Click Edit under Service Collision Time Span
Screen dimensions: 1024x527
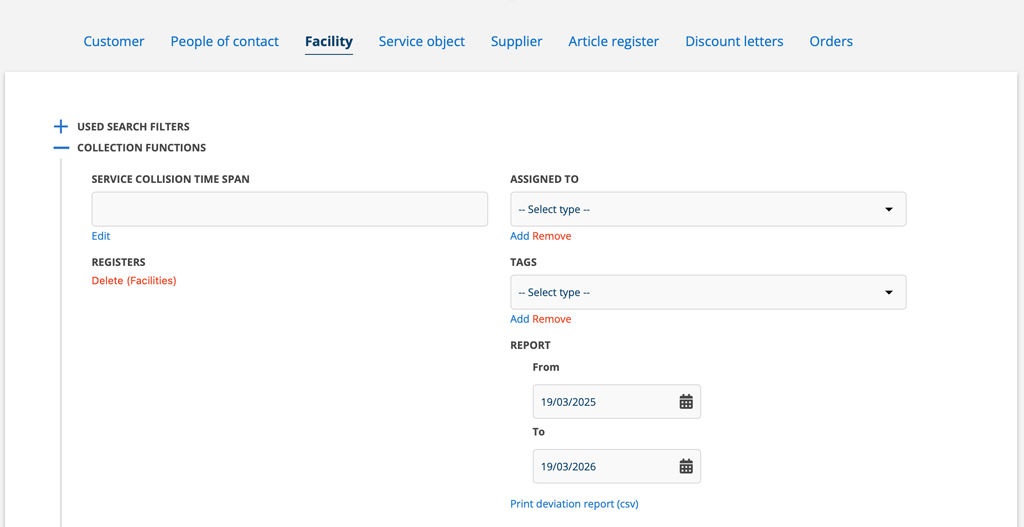pyautogui.click(x=101, y=236)
